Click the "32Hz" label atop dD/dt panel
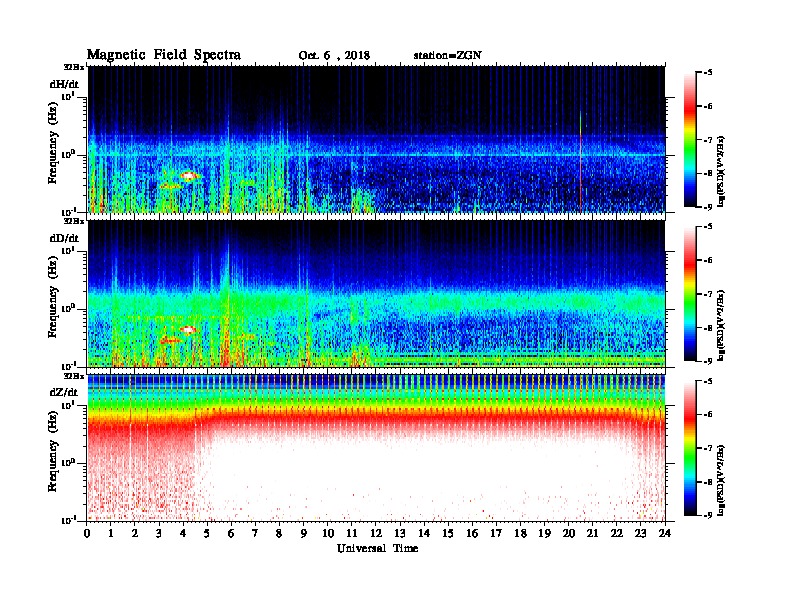 tap(73, 221)
